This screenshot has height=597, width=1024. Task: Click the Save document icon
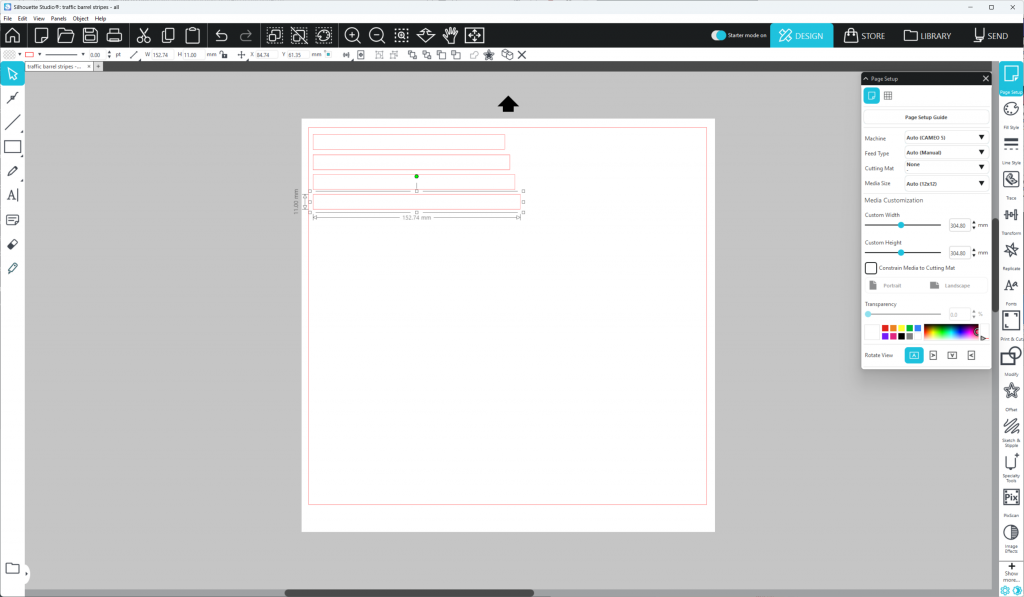click(90, 35)
